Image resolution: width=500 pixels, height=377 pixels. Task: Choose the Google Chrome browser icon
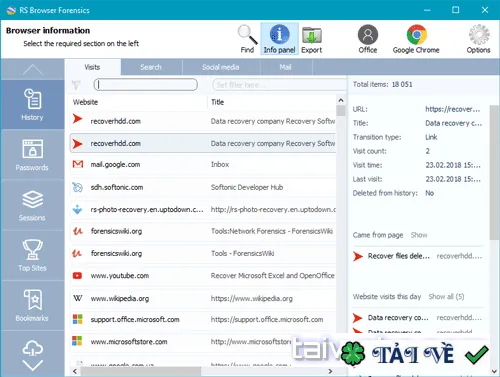point(416,39)
